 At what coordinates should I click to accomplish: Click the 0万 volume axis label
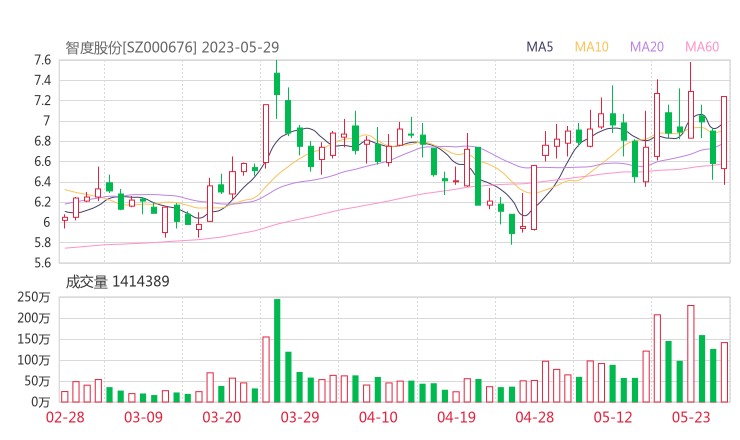pyautogui.click(x=41, y=402)
